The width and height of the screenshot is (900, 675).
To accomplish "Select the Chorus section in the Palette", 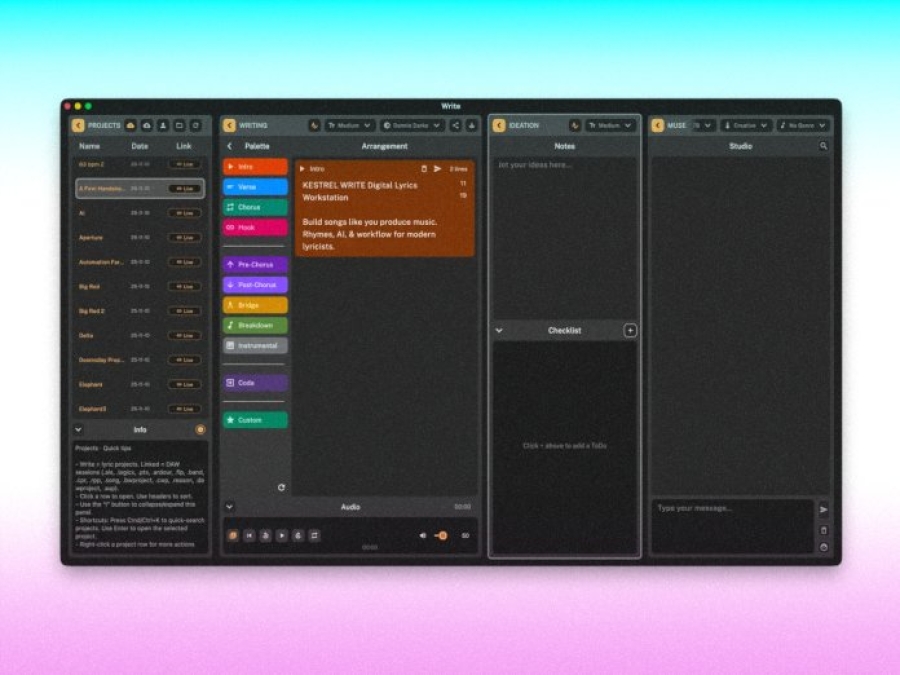I will click(x=255, y=207).
